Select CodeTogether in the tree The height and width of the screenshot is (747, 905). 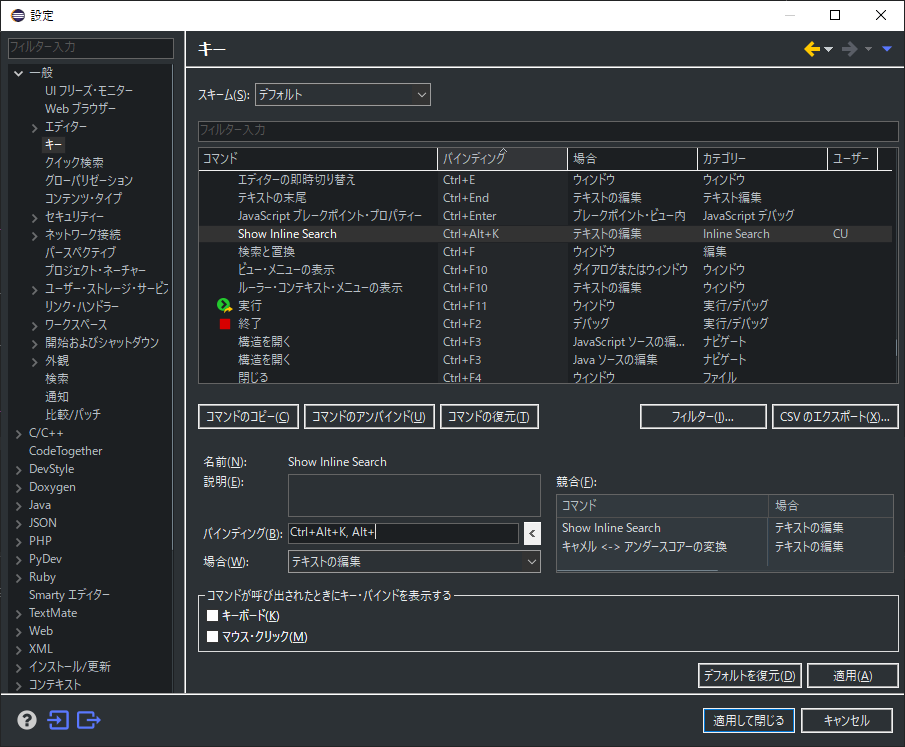click(x=65, y=451)
